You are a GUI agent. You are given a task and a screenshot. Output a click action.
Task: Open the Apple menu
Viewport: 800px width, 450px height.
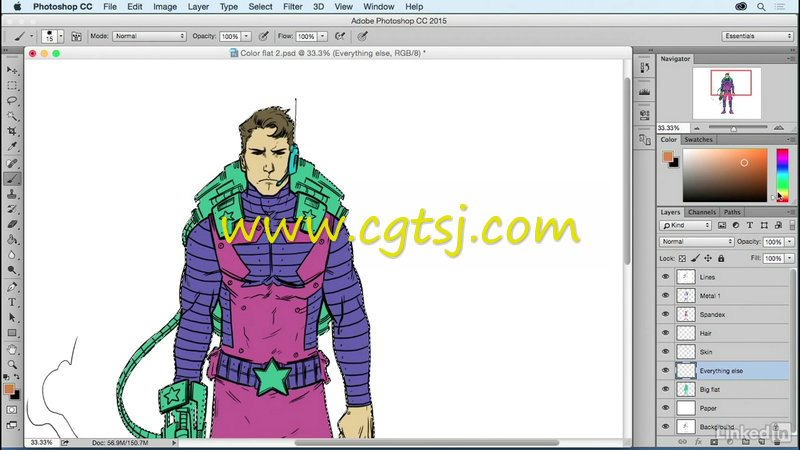pos(17,7)
